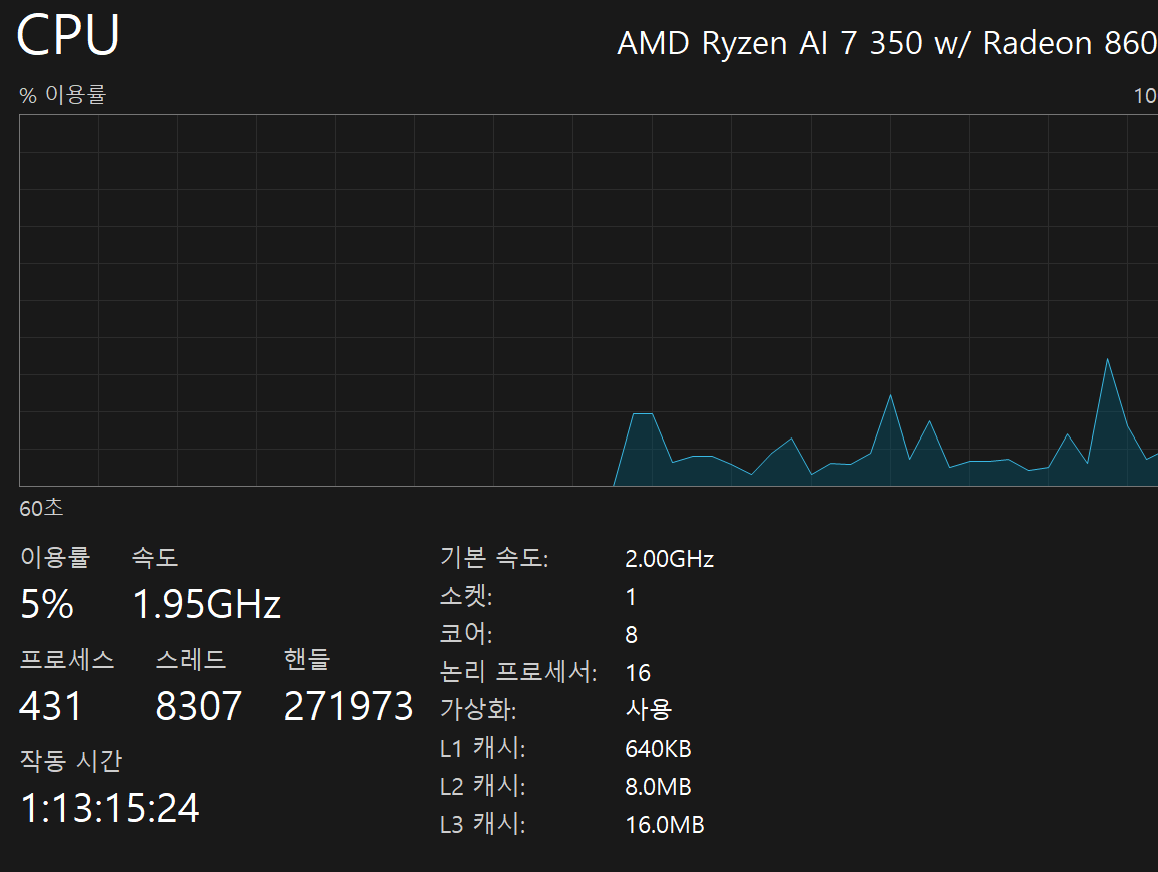The width and height of the screenshot is (1158, 872).
Task: Click the 기본 속도 label
Action: tap(494, 559)
